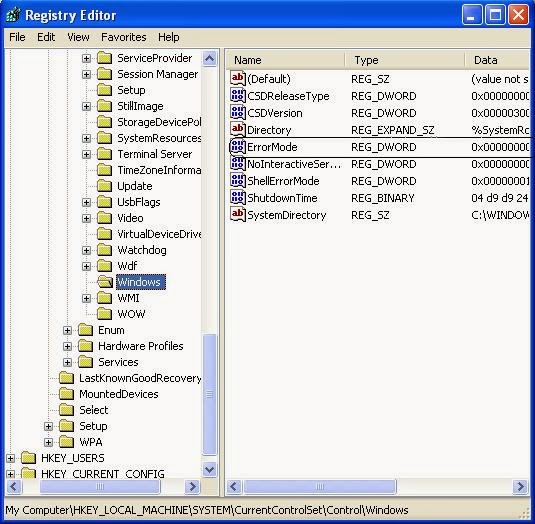535x524 pixels.
Task: Expand the HKEY_CURRENT_CONFIG hive
Action: point(10,474)
